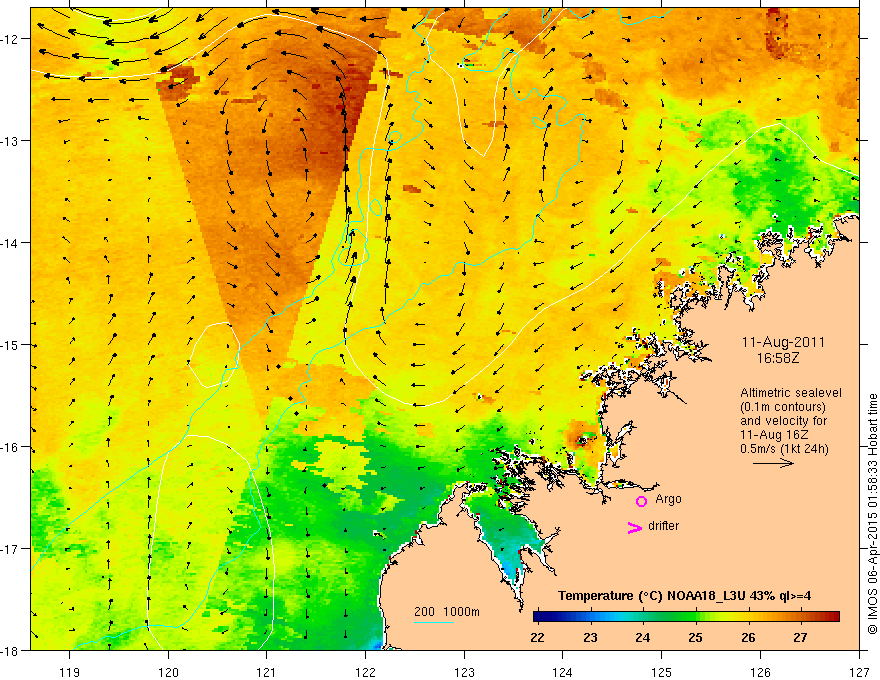The width and height of the screenshot is (880, 680).
Task: Click the magenta drifter arrowhead legend marker
Action: (635, 527)
